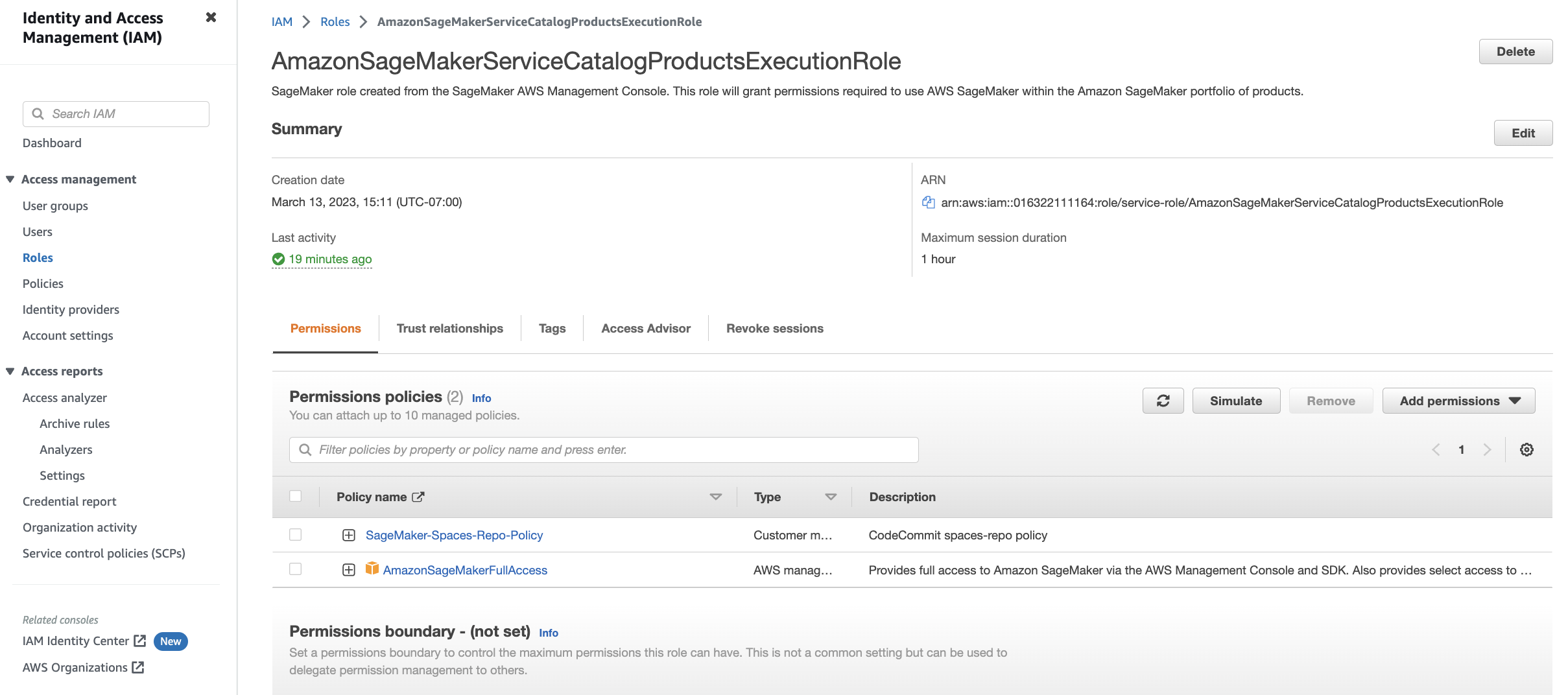Focus the Search IAM field
Viewport: 1568px width, 695px height.
tap(116, 114)
